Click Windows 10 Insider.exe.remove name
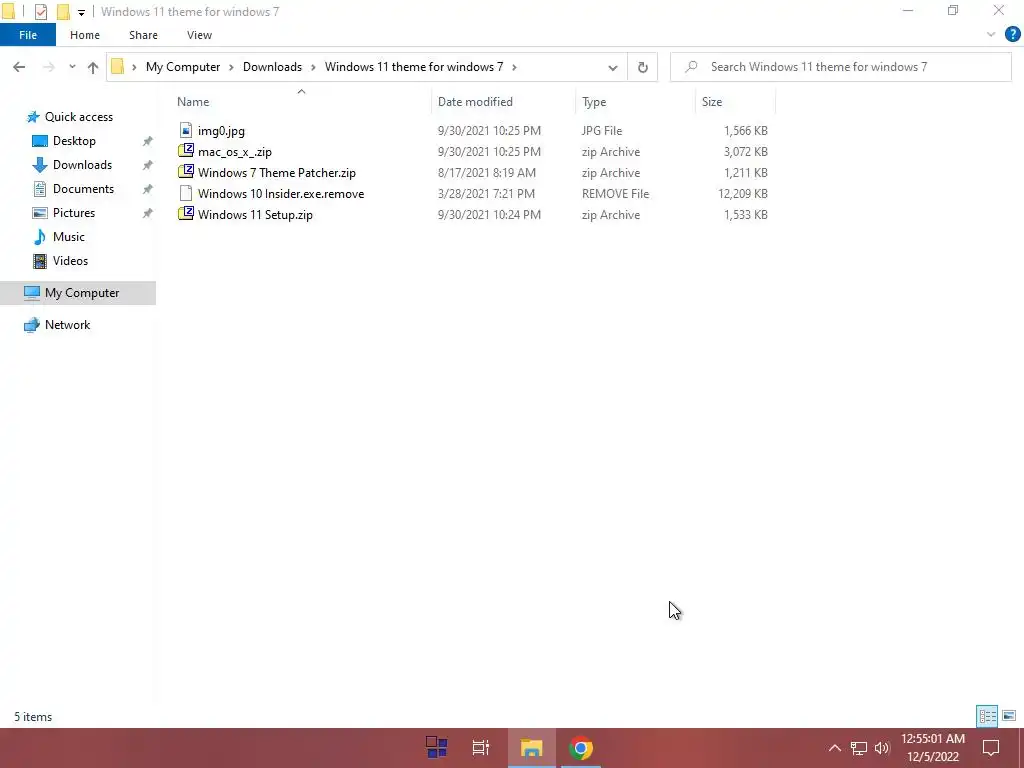 tap(281, 194)
